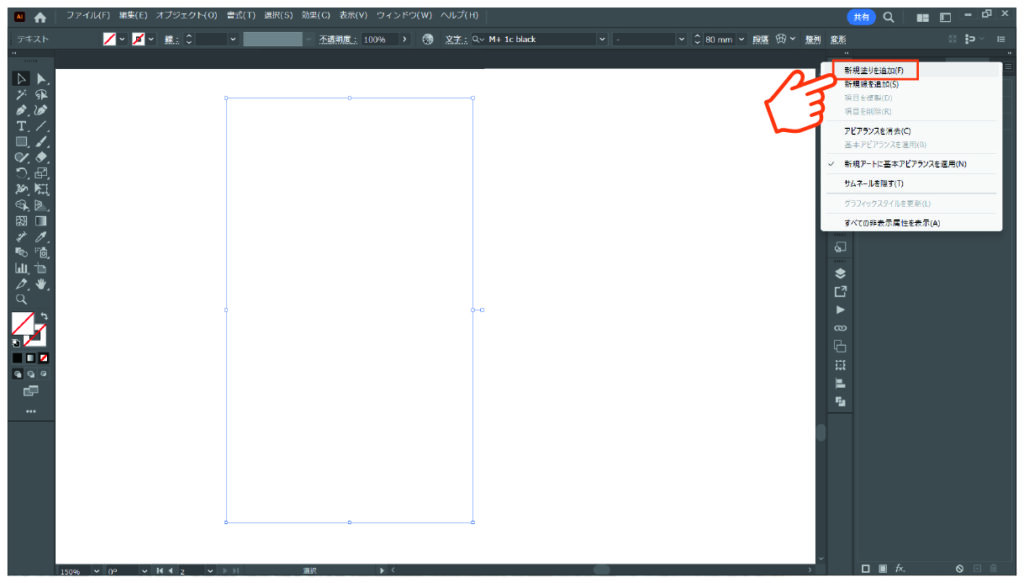1024x583 pixels.
Task: Set paint mode to Color (black square)
Action: pyautogui.click(x=18, y=358)
